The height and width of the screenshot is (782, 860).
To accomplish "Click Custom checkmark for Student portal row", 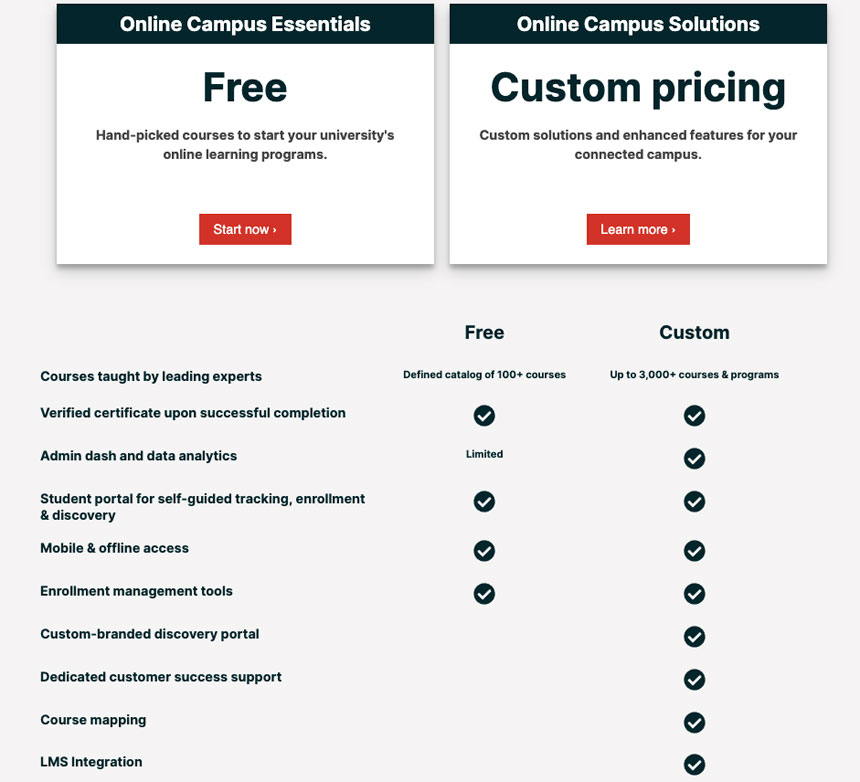I will 694,501.
